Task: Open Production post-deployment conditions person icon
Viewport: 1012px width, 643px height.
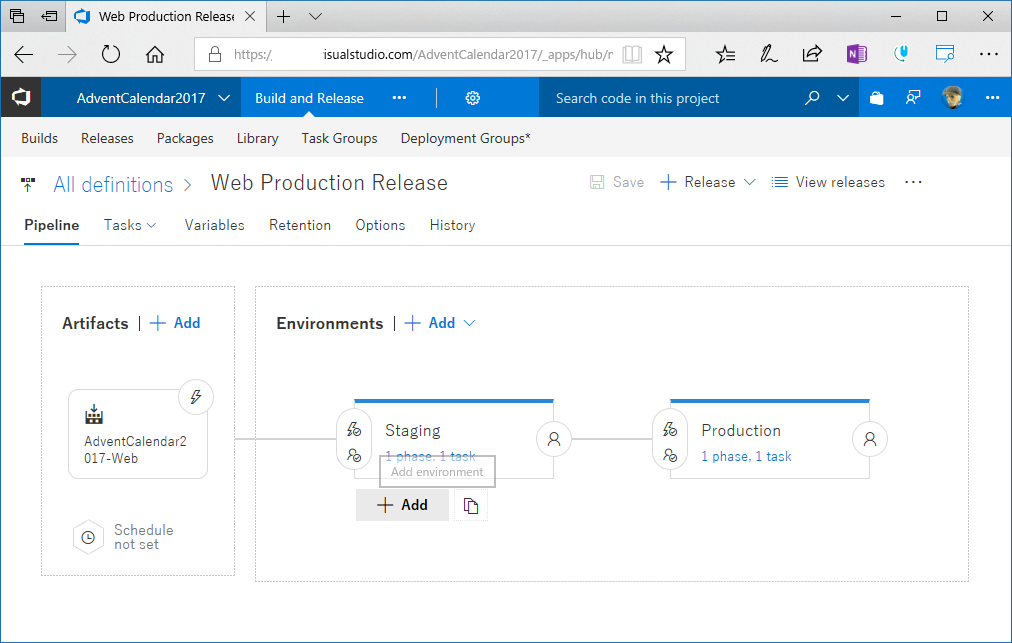Action: tap(870, 438)
